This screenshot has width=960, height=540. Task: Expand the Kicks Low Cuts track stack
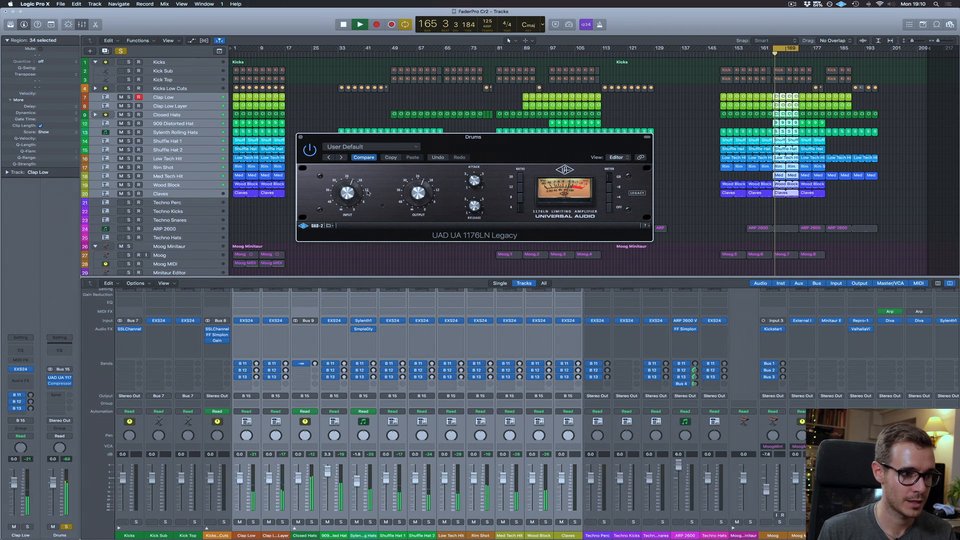pos(95,88)
